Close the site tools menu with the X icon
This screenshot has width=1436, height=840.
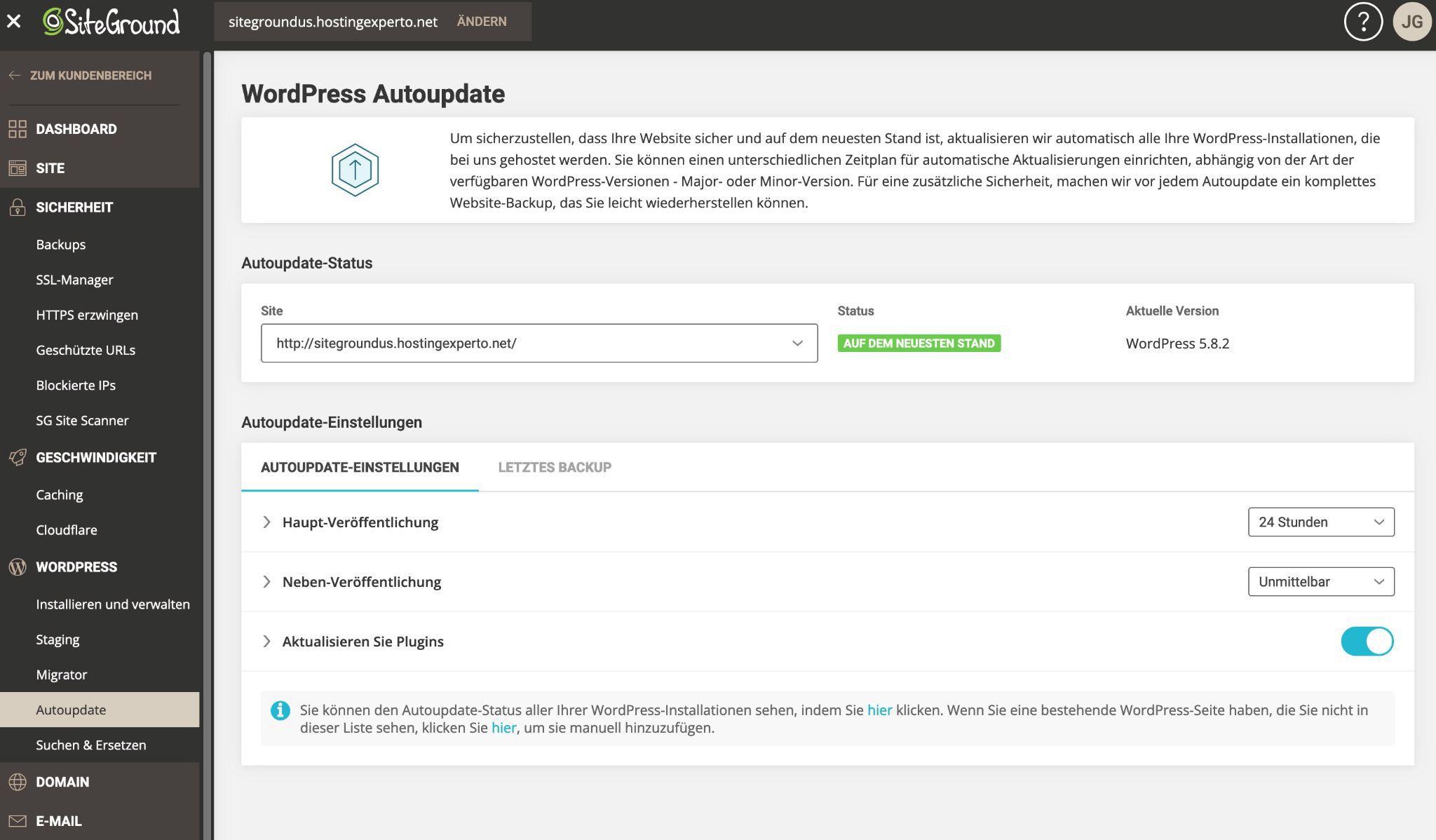[x=13, y=21]
